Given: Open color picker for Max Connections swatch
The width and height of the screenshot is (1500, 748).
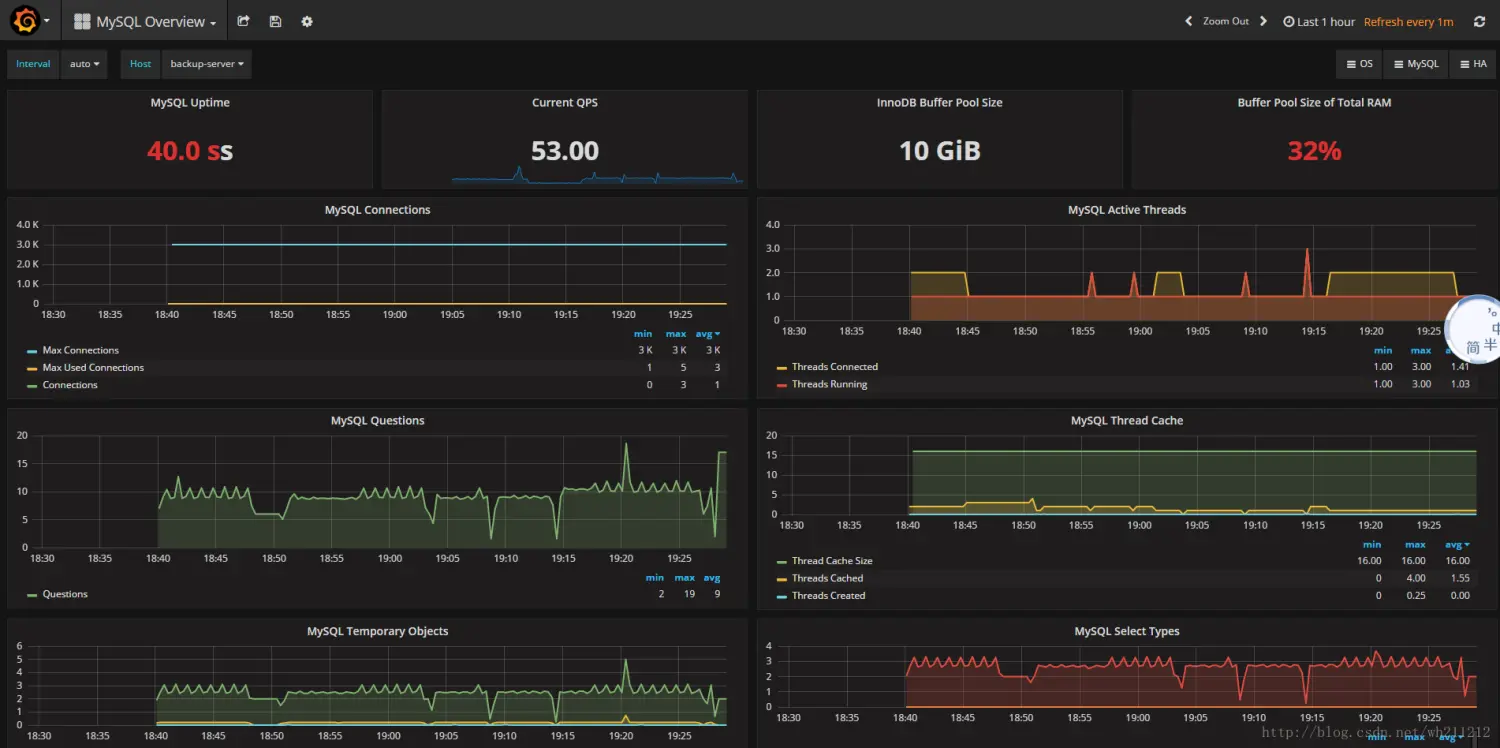Looking at the screenshot, I should (x=32, y=351).
